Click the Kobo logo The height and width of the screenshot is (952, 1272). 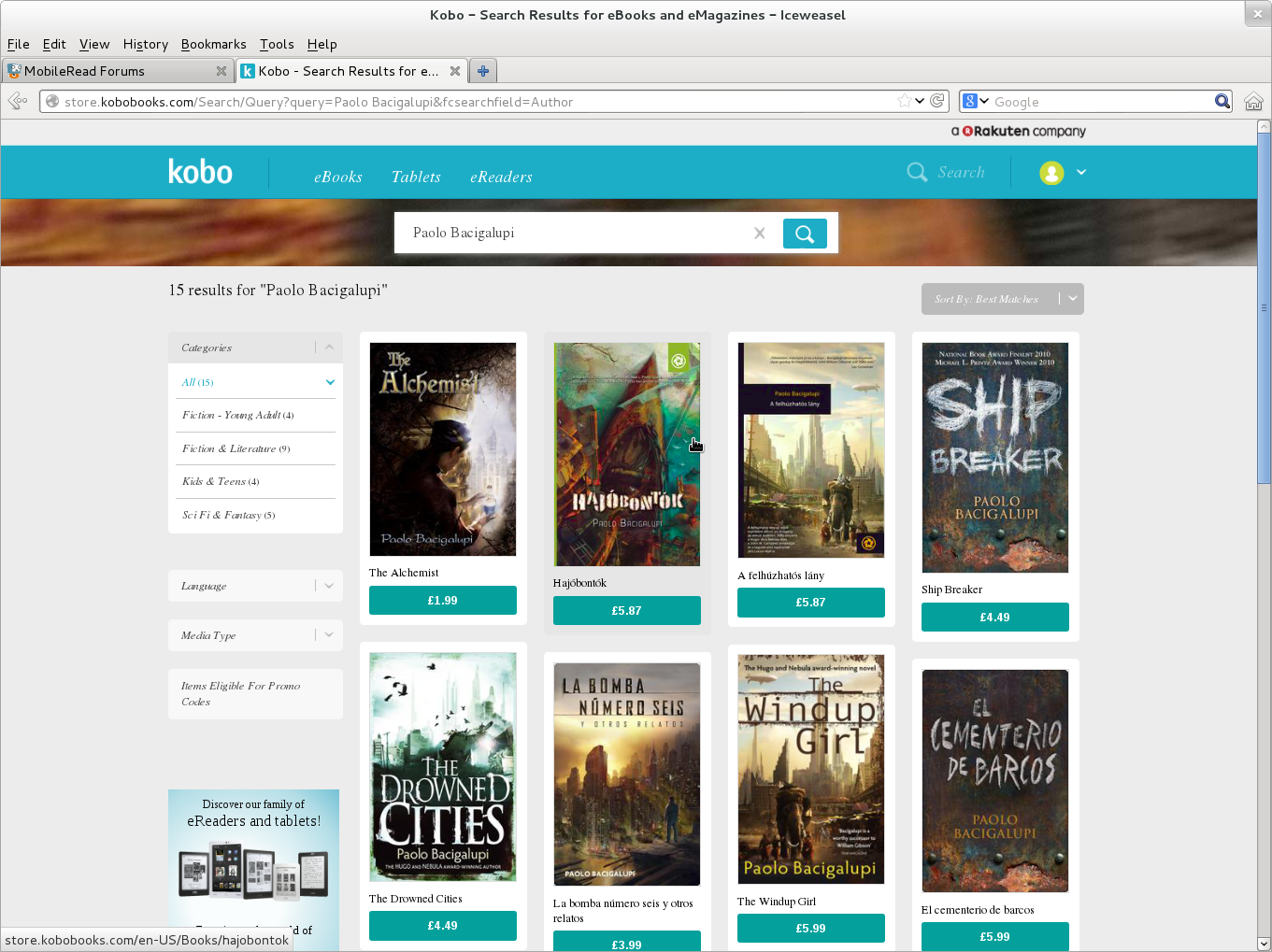click(200, 172)
